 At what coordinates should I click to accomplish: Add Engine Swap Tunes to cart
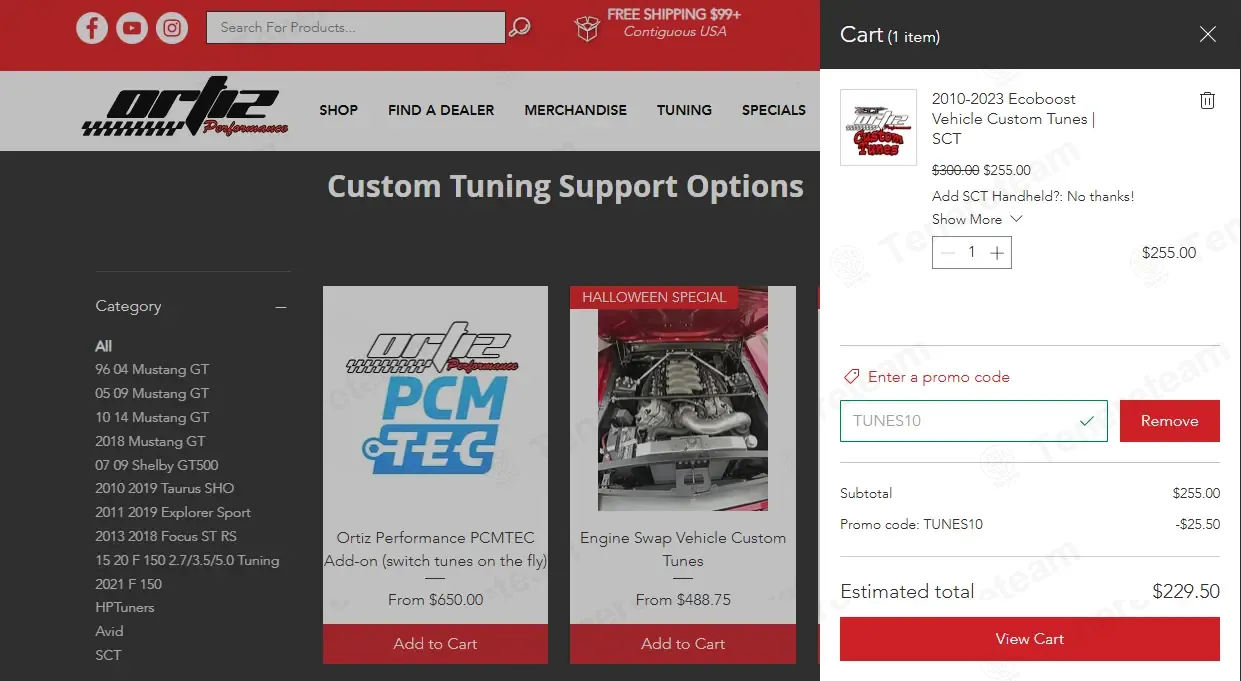pyautogui.click(x=683, y=644)
